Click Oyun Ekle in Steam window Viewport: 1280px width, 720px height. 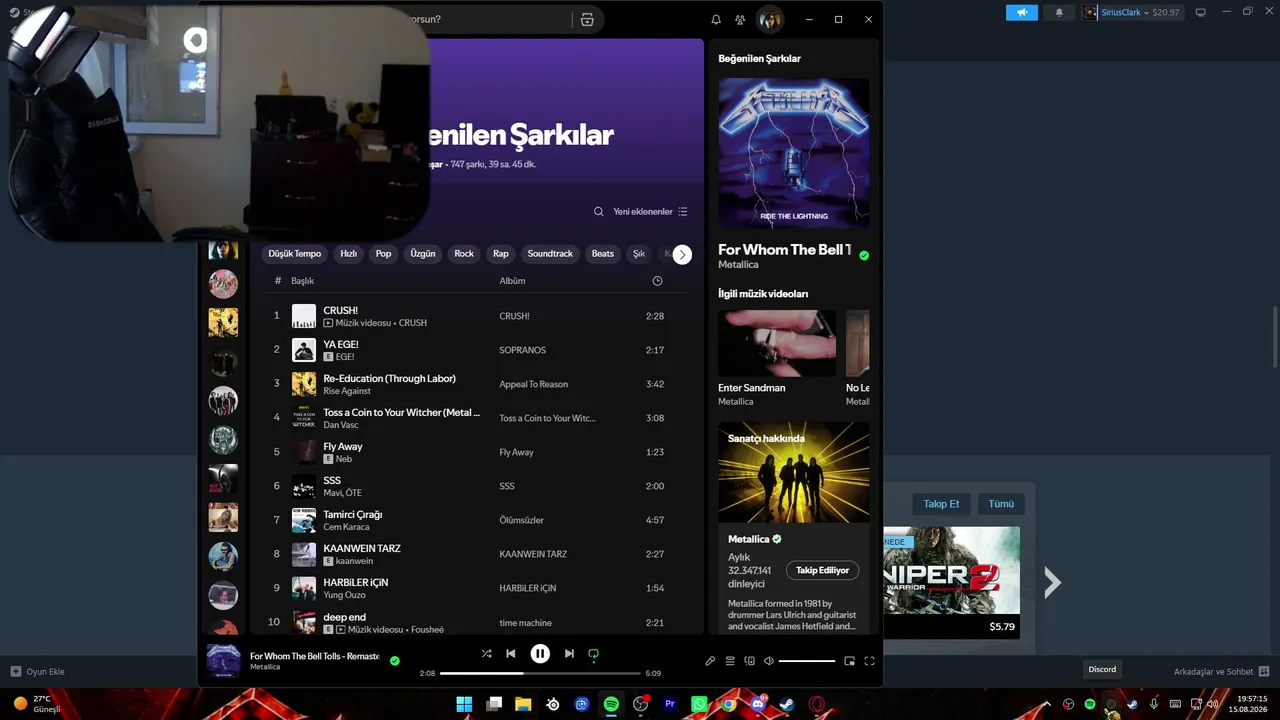[x=37, y=672]
